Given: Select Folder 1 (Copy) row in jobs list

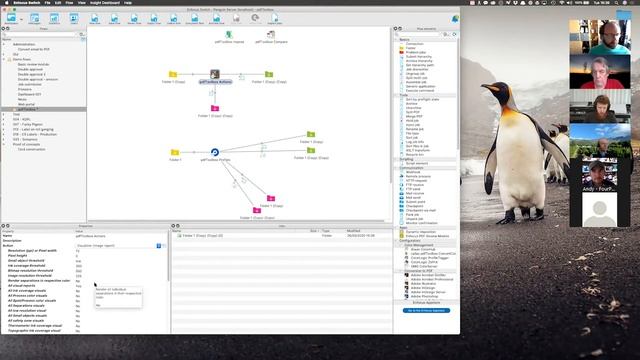Looking at the screenshot, I should (x=281, y=236).
